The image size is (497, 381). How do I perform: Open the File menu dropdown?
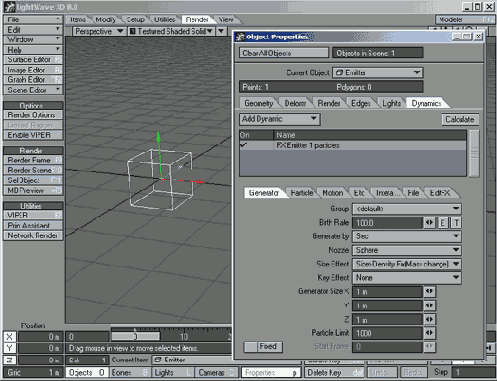pos(33,19)
